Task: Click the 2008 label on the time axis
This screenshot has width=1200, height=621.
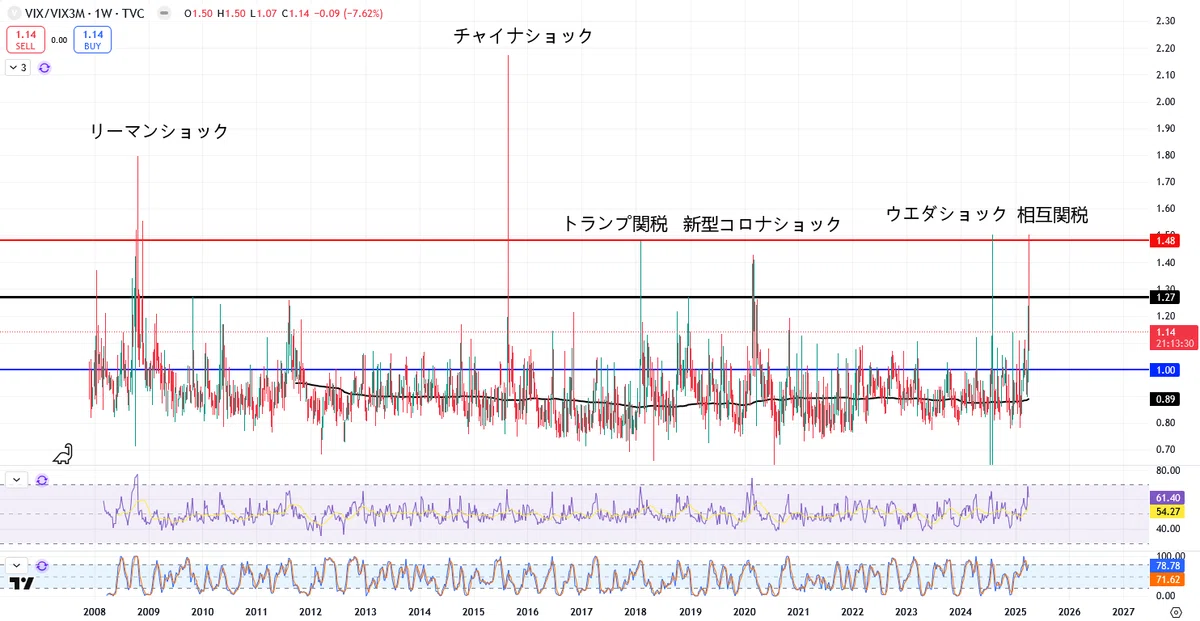Action: 94,610
